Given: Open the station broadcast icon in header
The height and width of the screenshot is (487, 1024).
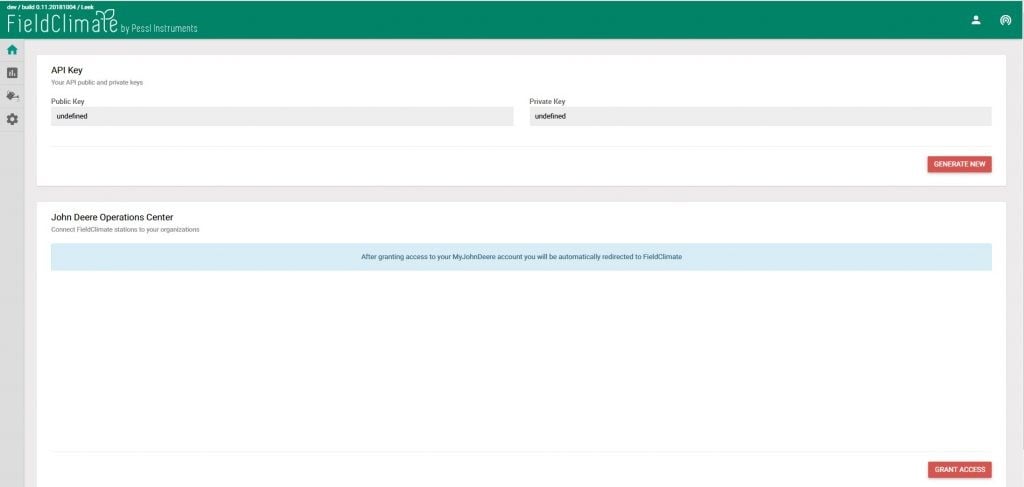Looking at the screenshot, I should 1005,20.
